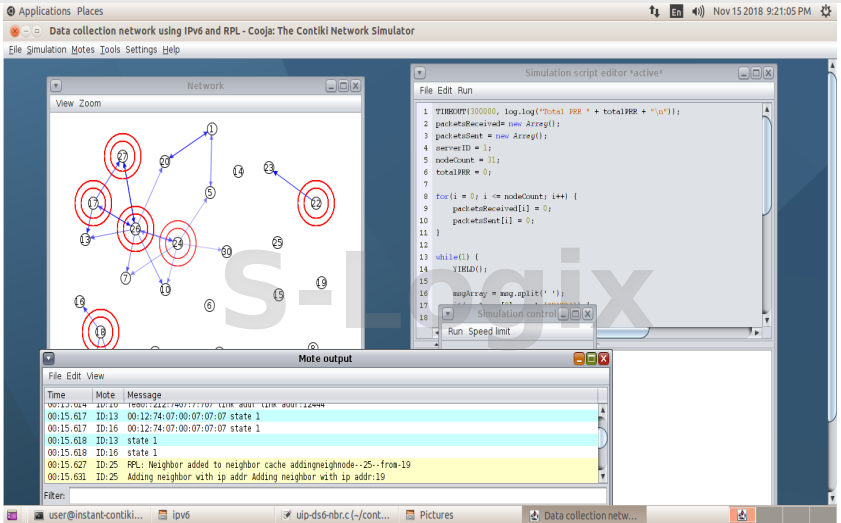This screenshot has height=523, width=841.
Task: Select log row 'RPL: Neighbor added to neighbor cache'
Action: click(x=321, y=465)
